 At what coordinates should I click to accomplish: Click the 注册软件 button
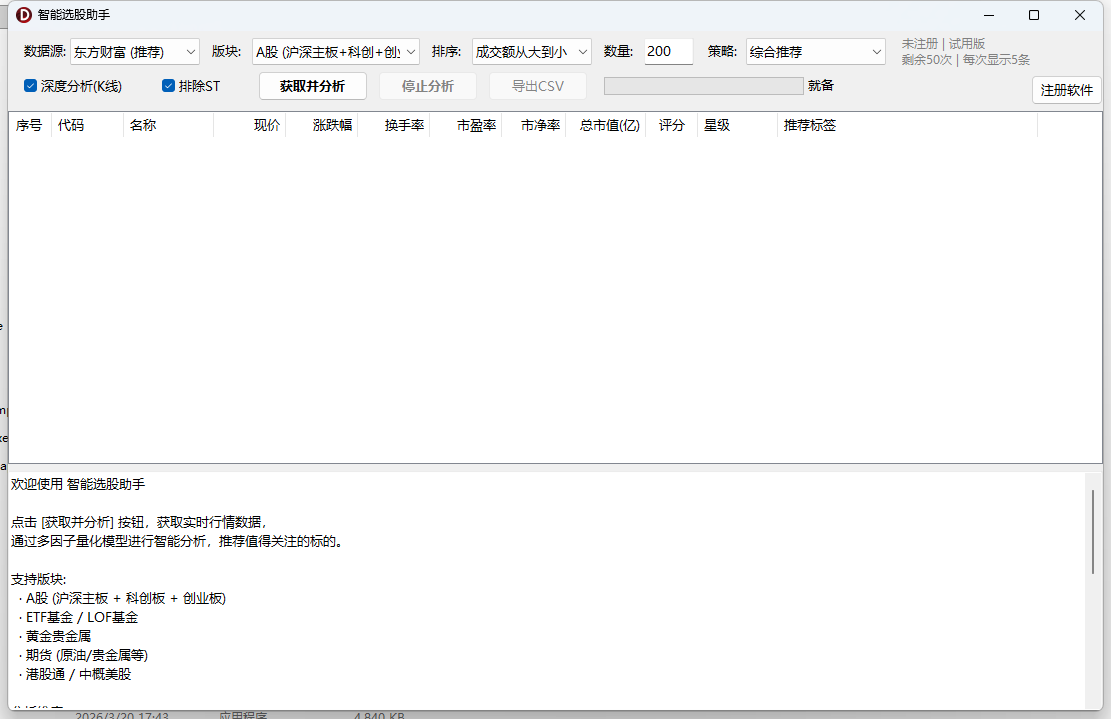point(1066,90)
